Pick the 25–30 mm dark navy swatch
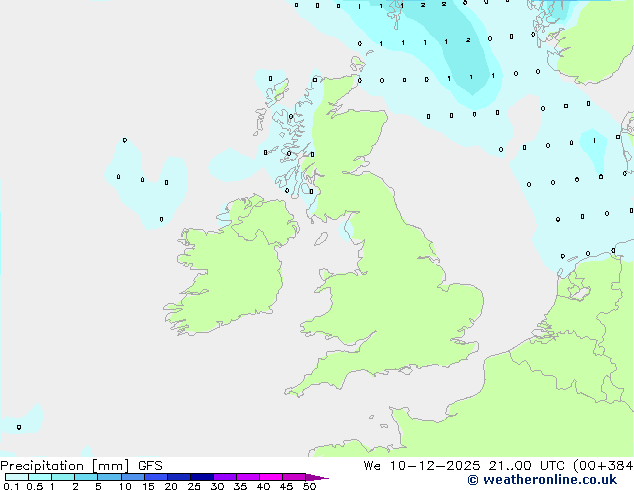The height and width of the screenshot is (490, 634). click(202, 477)
